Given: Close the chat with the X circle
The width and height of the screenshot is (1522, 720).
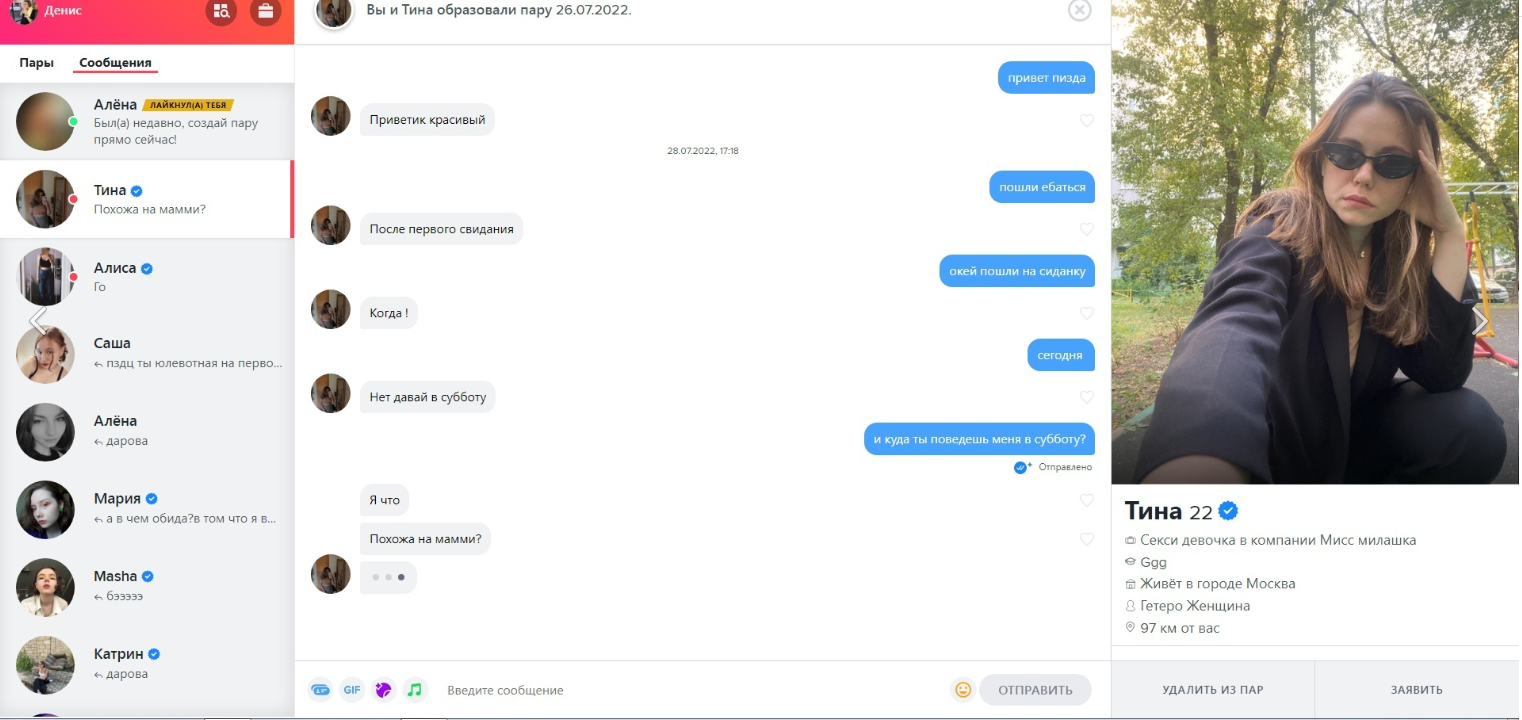Looking at the screenshot, I should [1080, 10].
